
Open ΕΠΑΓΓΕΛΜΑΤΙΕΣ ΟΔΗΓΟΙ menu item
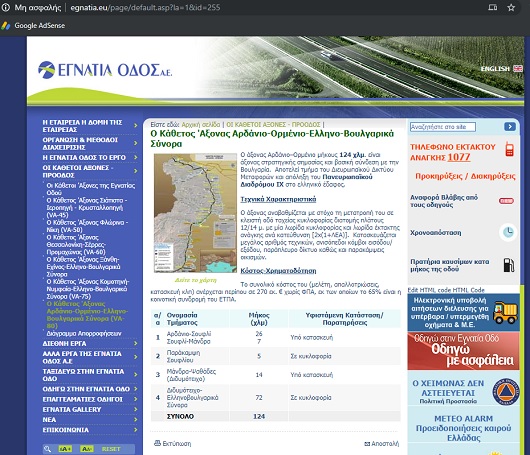click(x=81, y=399)
